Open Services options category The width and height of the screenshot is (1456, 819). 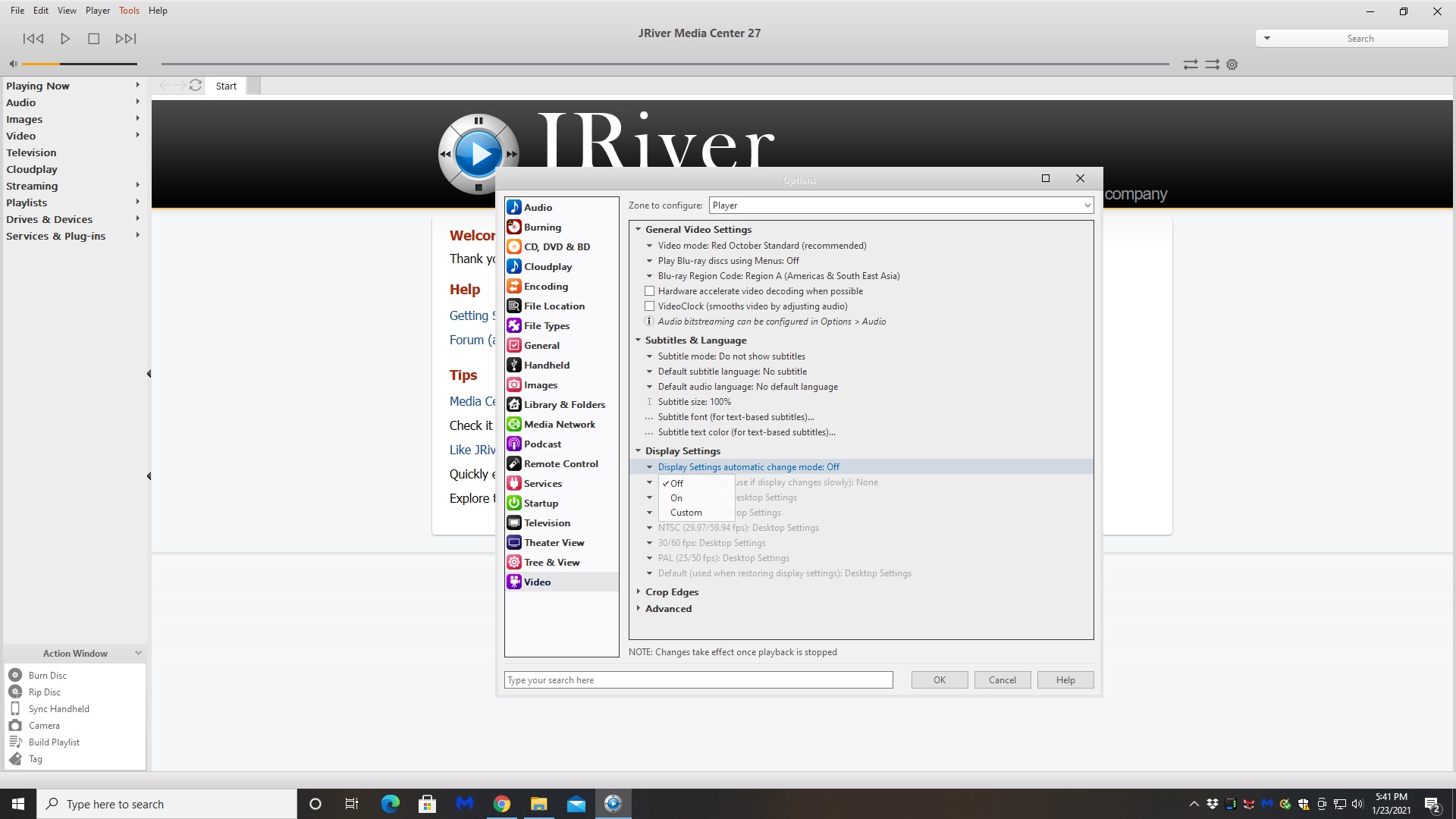(x=561, y=483)
